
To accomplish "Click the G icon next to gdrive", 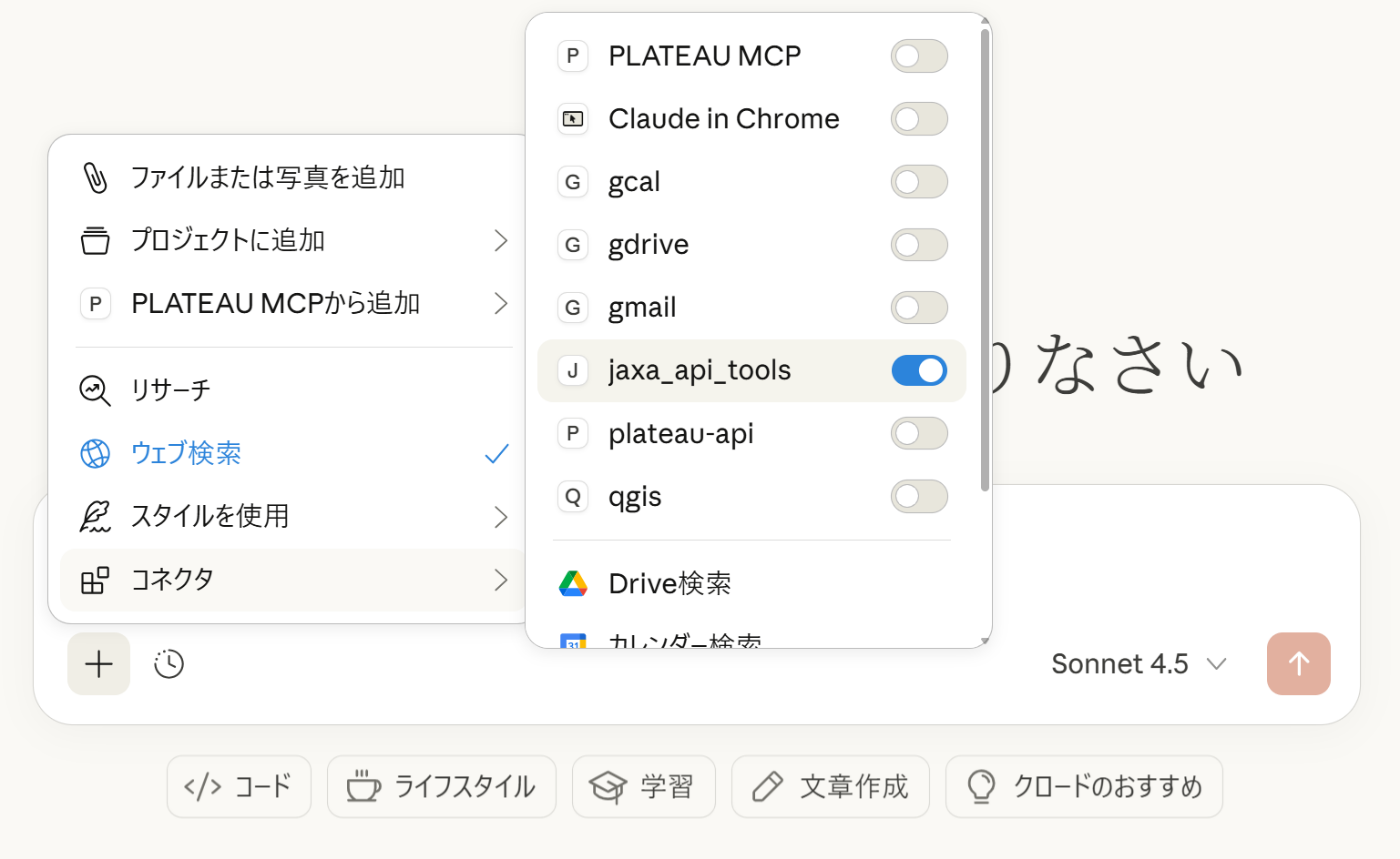I will point(572,245).
